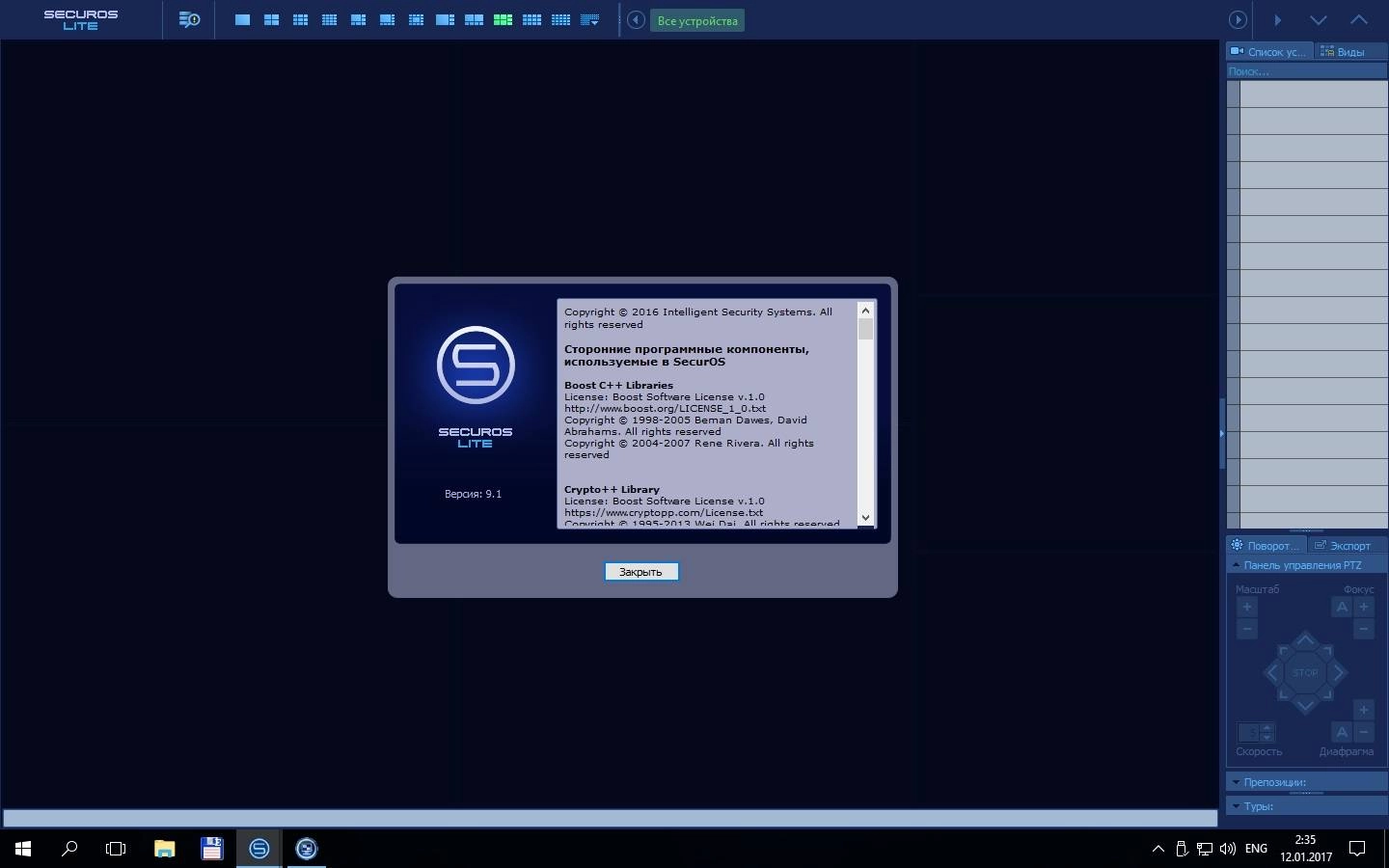1389x868 pixels.
Task: Click the network tray icon
Action: [x=1205, y=849]
